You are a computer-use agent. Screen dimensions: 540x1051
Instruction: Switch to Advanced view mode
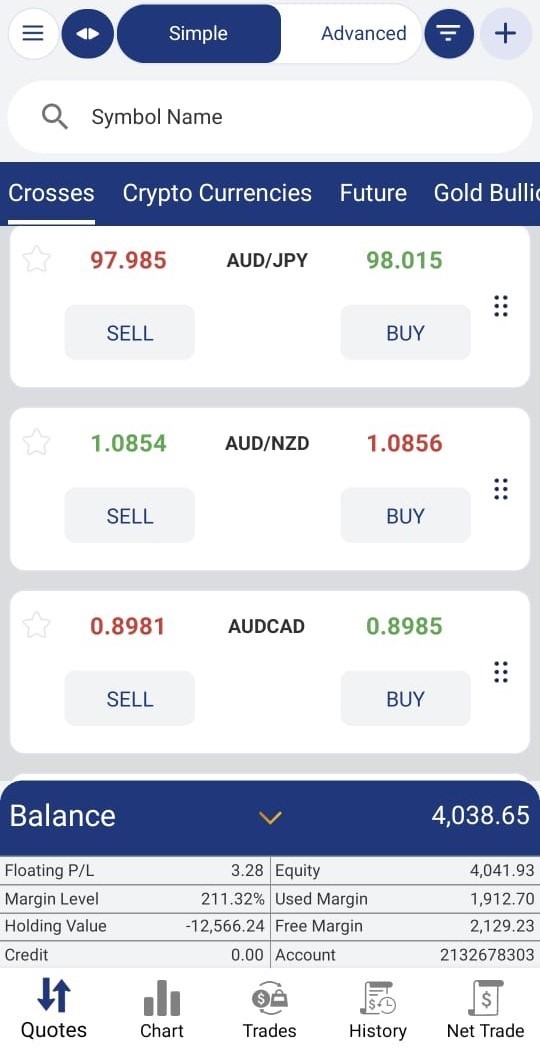[364, 34]
